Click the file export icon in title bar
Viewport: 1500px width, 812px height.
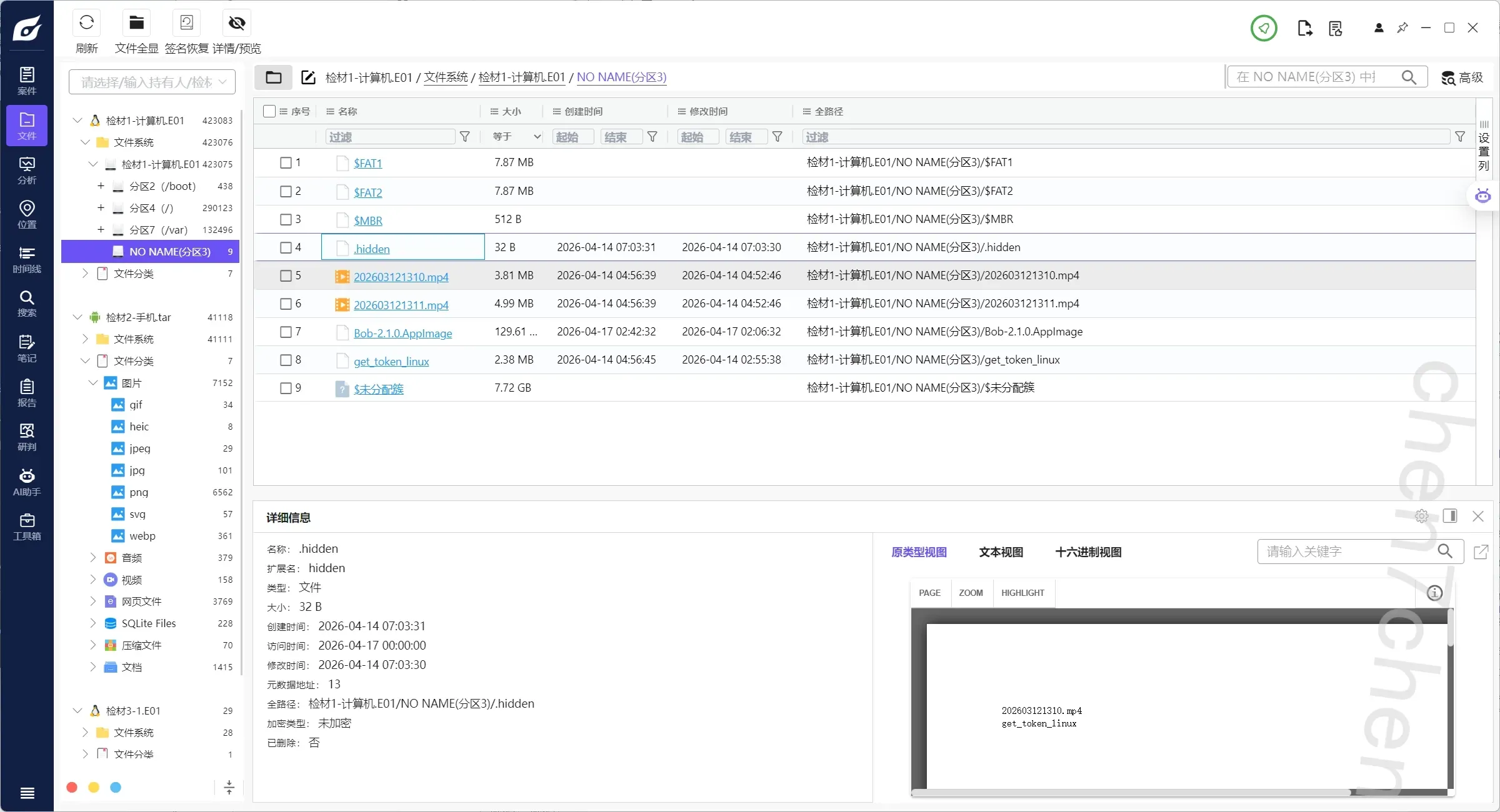(1304, 28)
